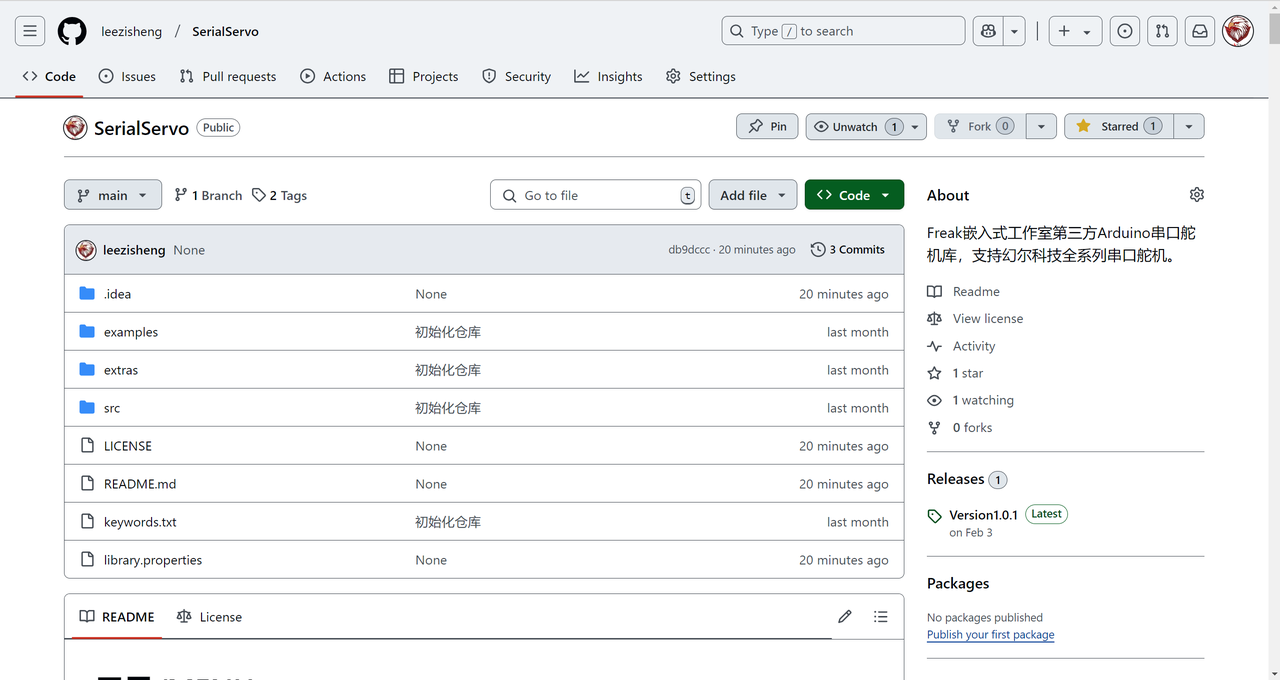Click the GitHub logo icon

click(x=72, y=31)
